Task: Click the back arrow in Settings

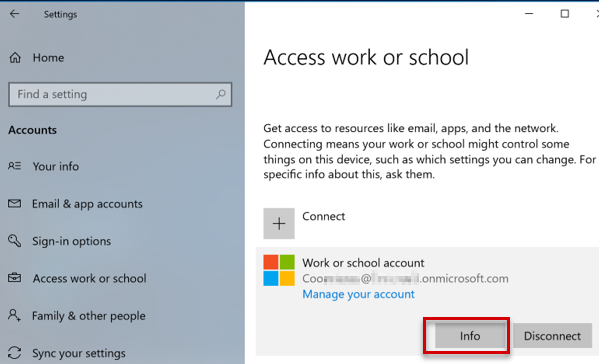Action: [15, 14]
